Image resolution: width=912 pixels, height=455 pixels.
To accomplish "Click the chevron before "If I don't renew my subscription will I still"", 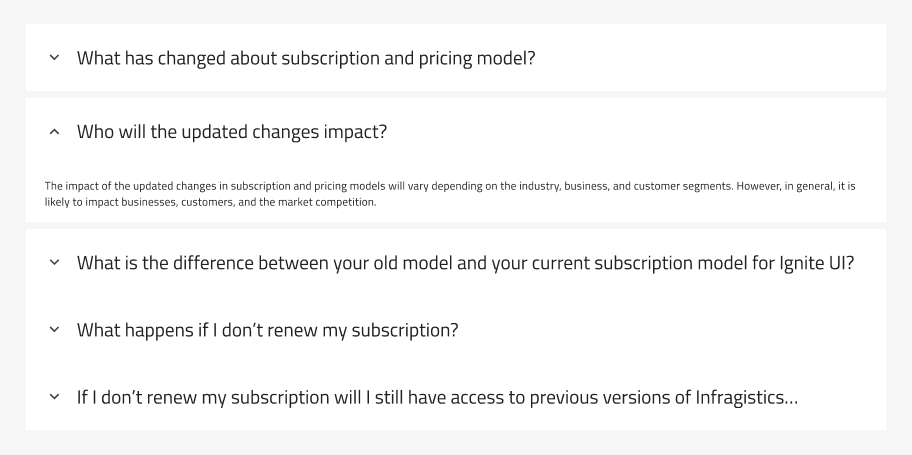I will pos(54,397).
